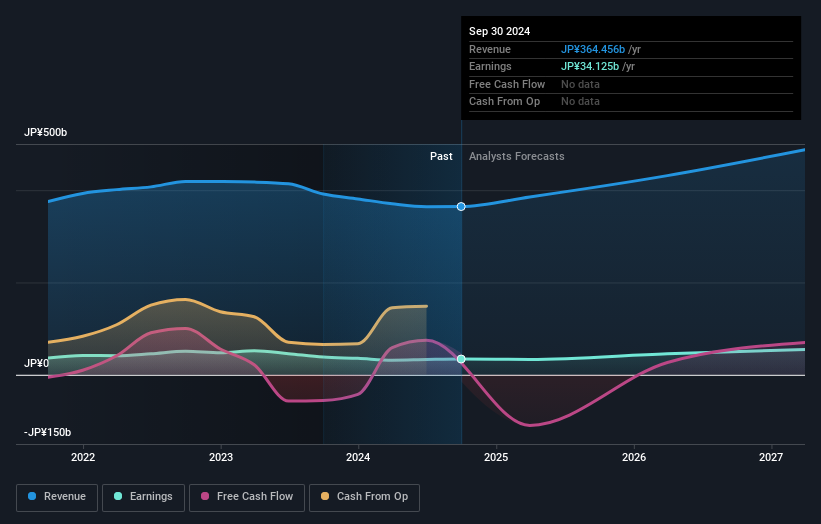Image resolution: width=821 pixels, height=524 pixels.
Task: Click the JP¥500b y-axis label
Action: point(46,132)
